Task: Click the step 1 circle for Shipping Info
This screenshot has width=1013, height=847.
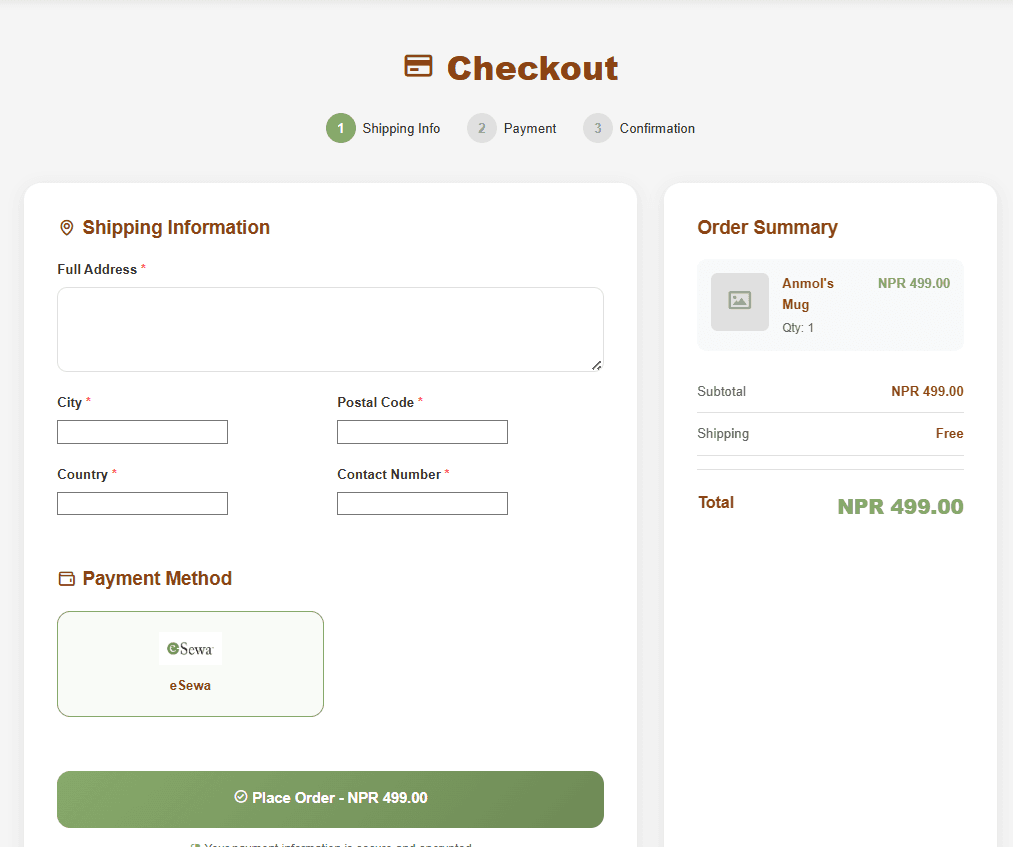Action: coord(340,128)
